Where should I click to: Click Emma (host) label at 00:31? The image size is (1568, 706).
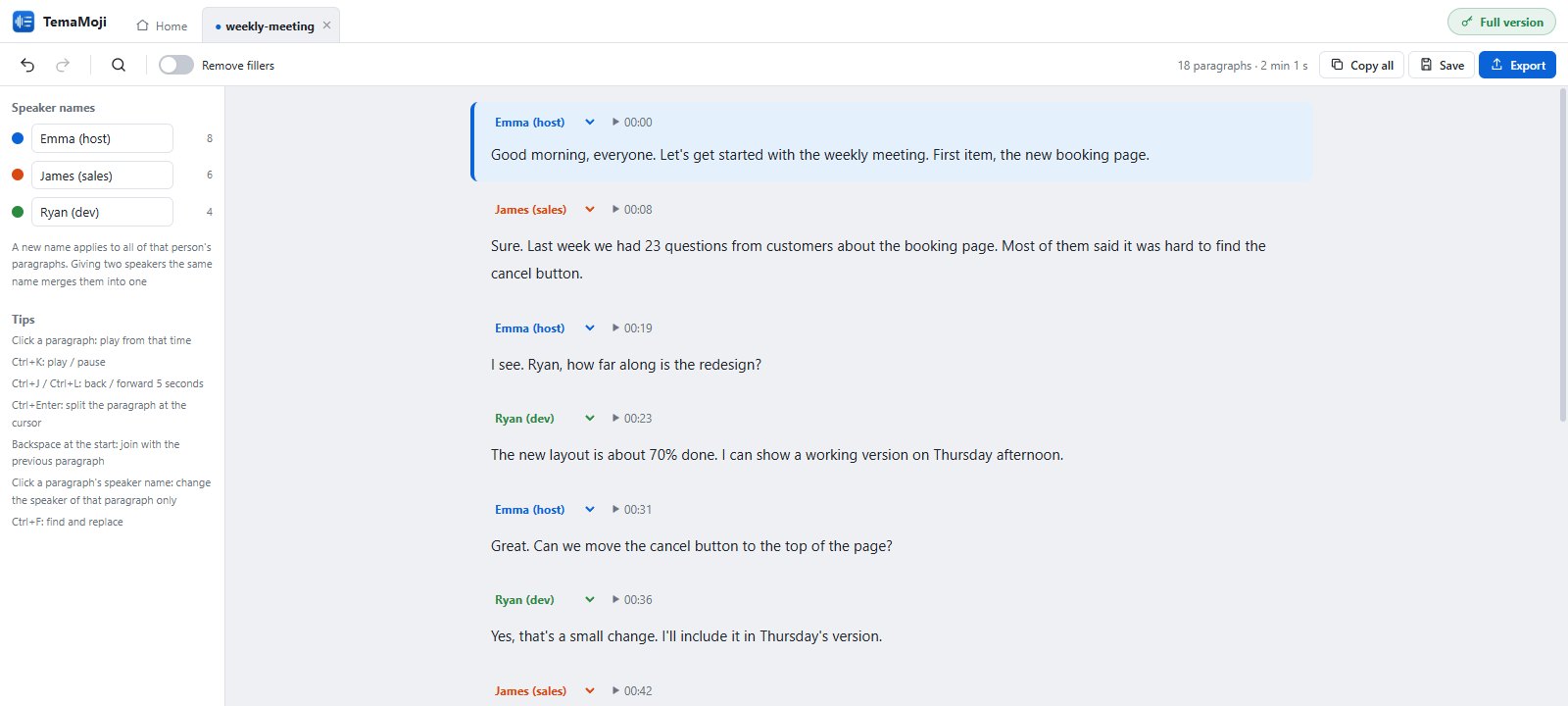529,510
